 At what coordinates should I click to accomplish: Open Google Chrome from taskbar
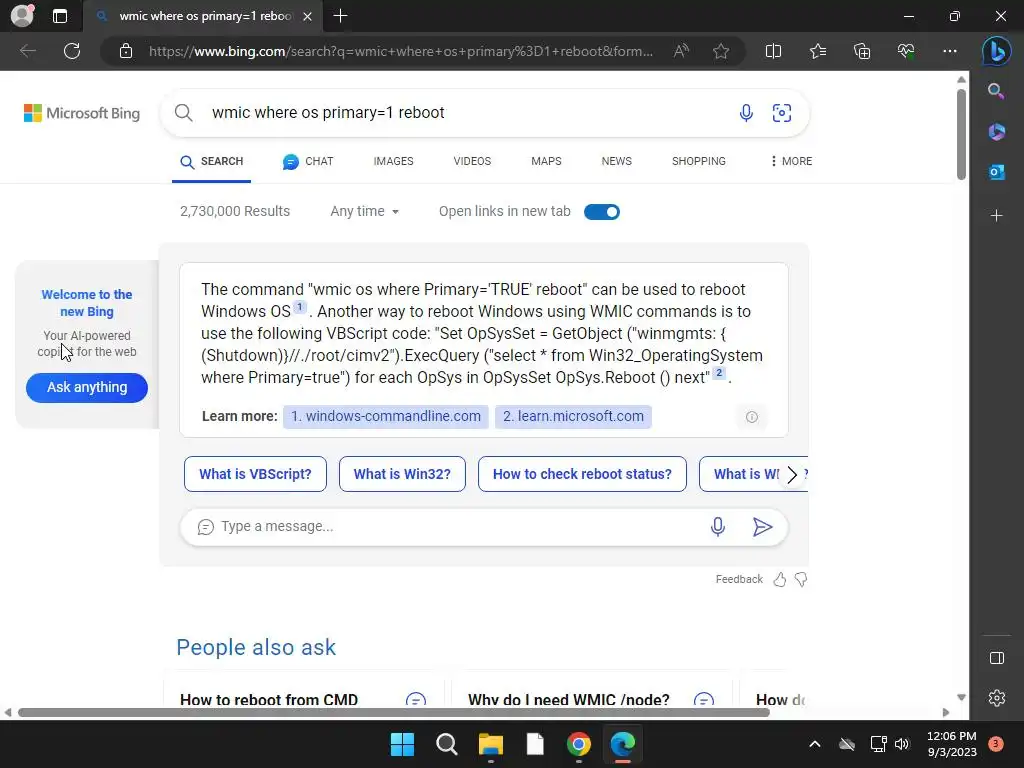click(579, 744)
